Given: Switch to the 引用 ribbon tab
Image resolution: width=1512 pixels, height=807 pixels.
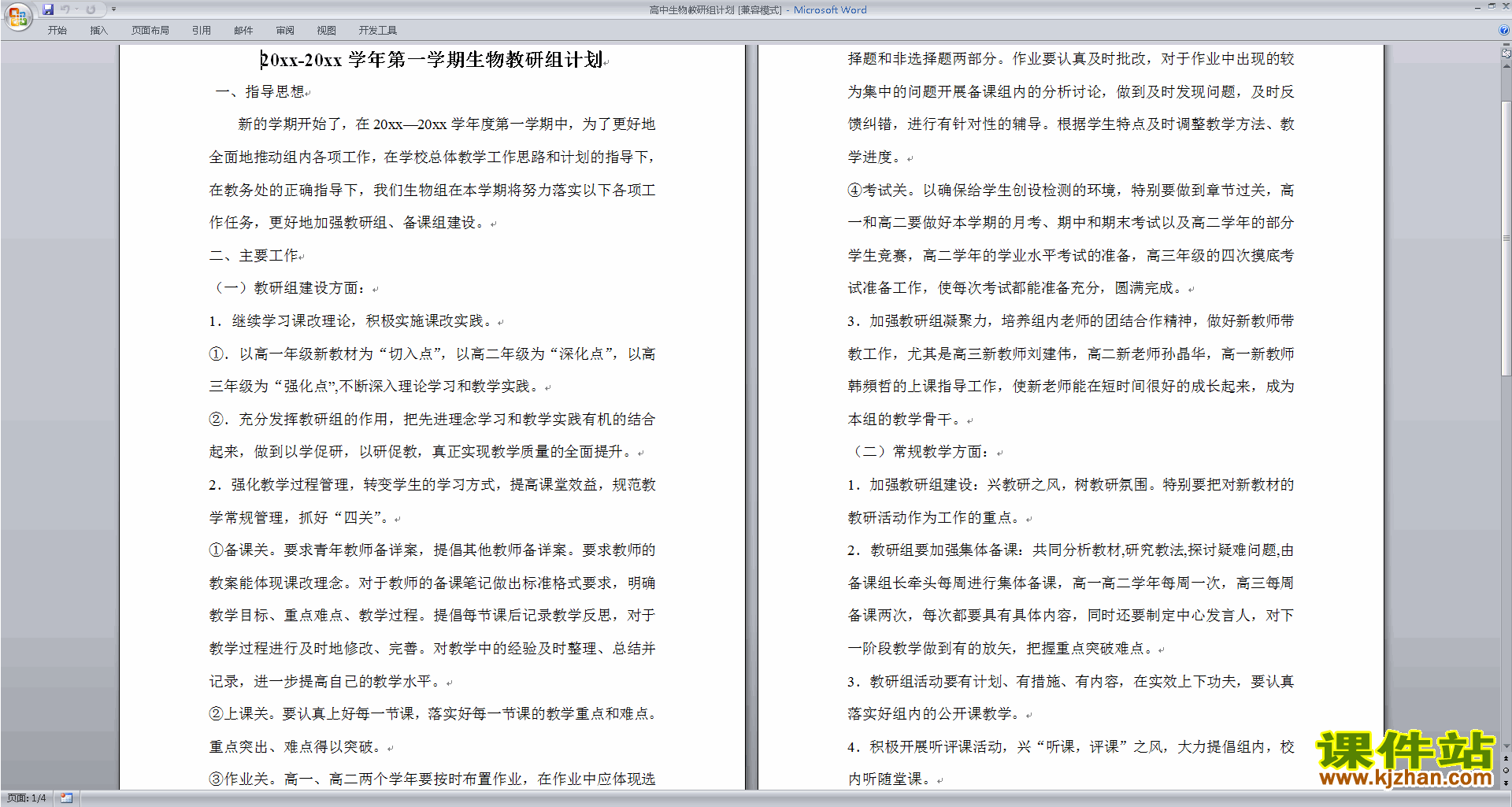Looking at the screenshot, I should (x=201, y=30).
